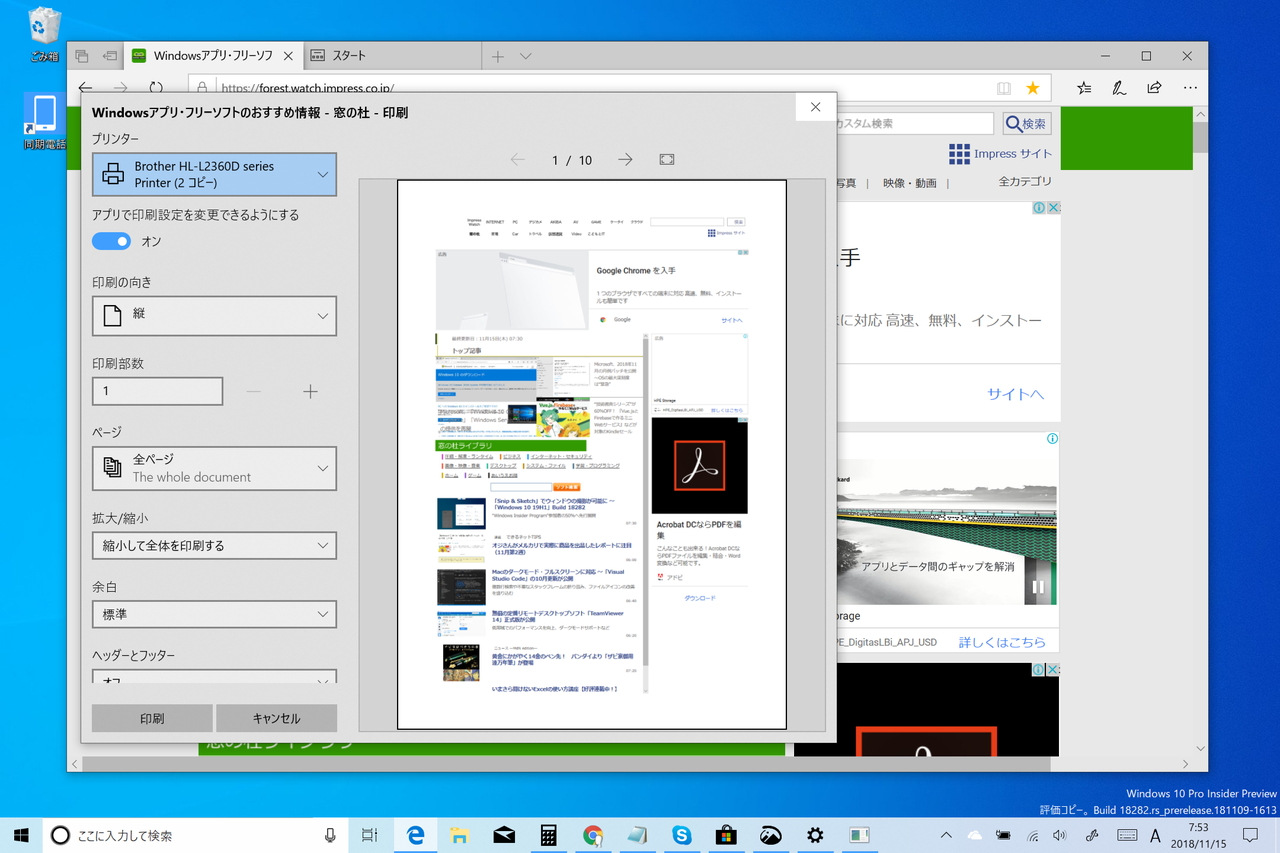This screenshot has width=1280, height=853.
Task: Open Edge settings and more menu
Action: point(1190,88)
